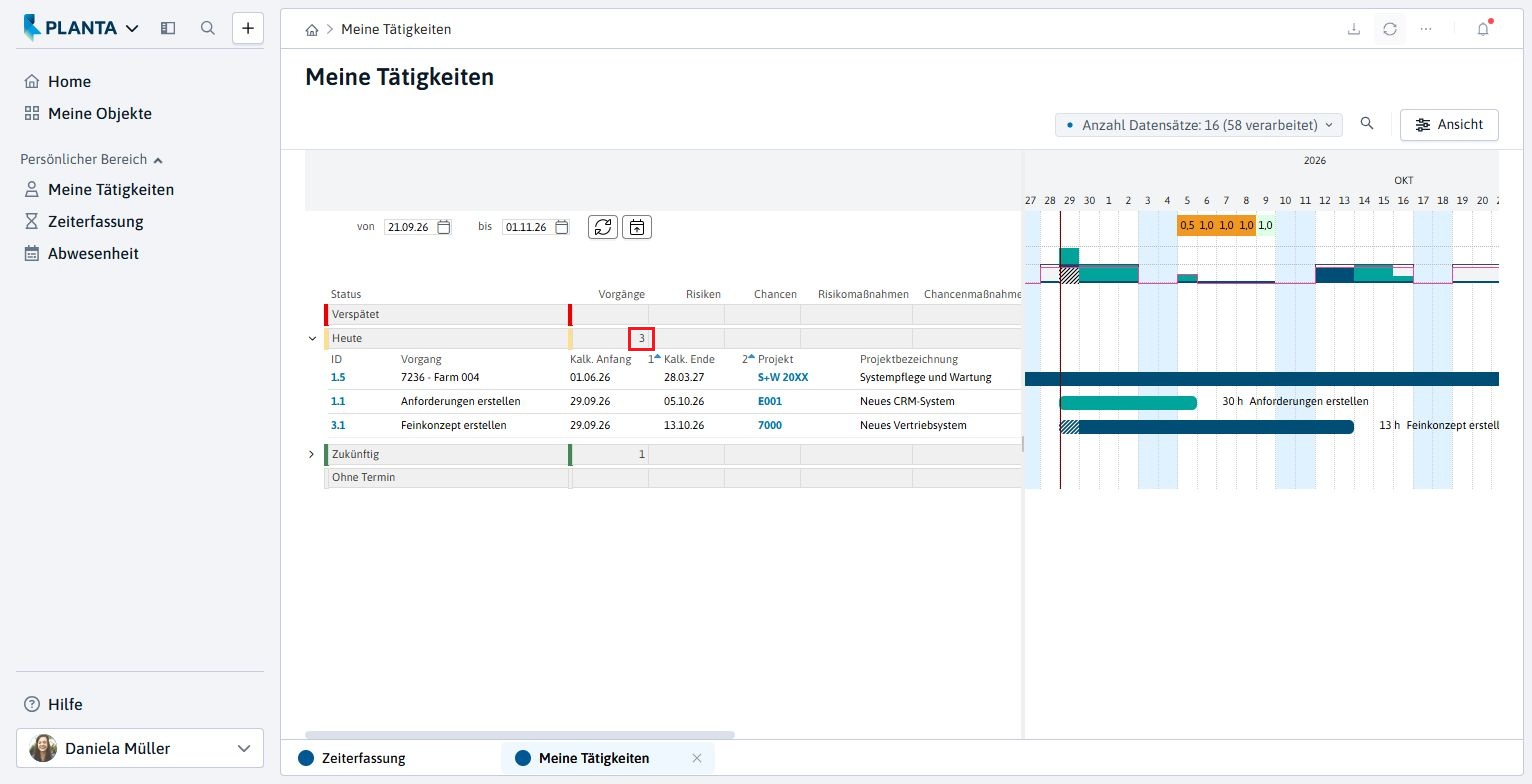Open task ID 1.5 link

tap(337, 377)
